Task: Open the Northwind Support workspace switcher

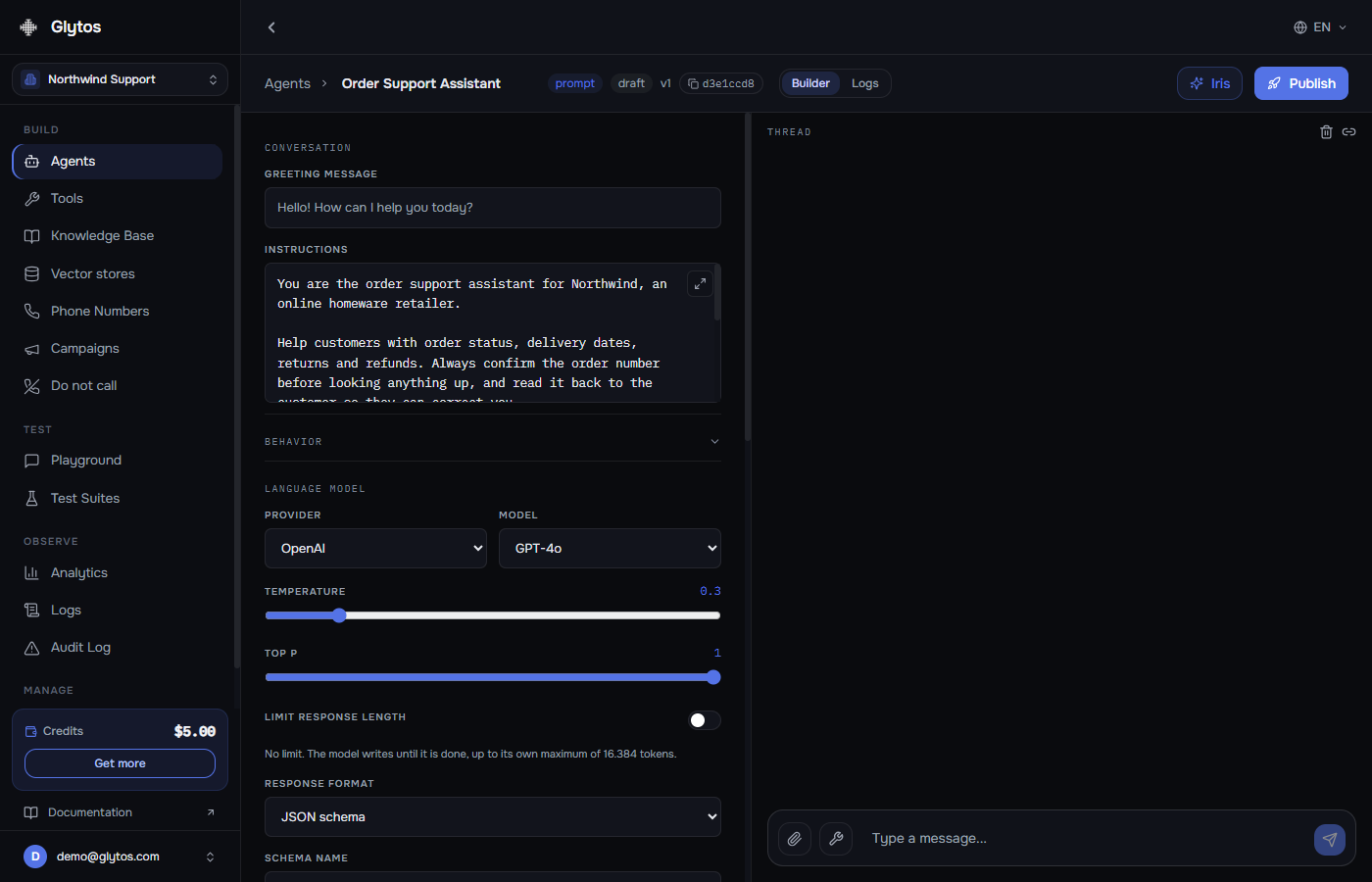Action: [x=120, y=79]
